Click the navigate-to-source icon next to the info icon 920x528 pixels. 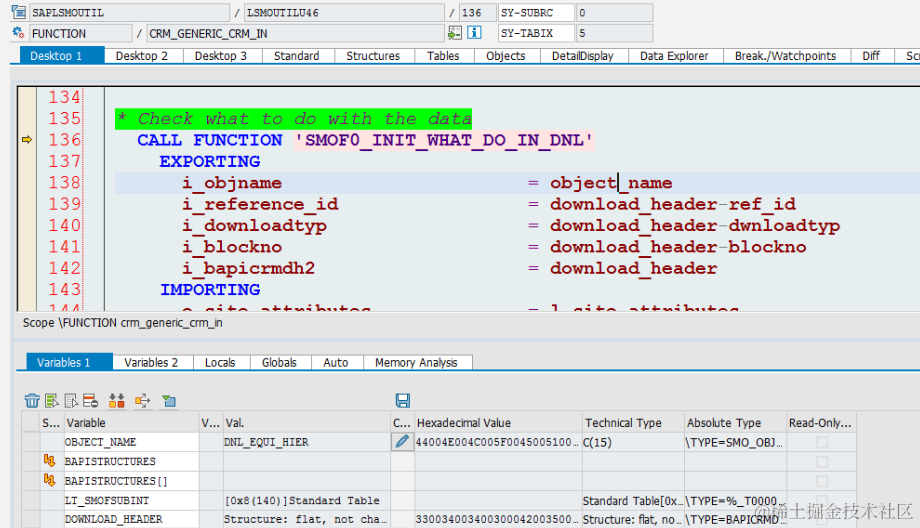[x=455, y=33]
